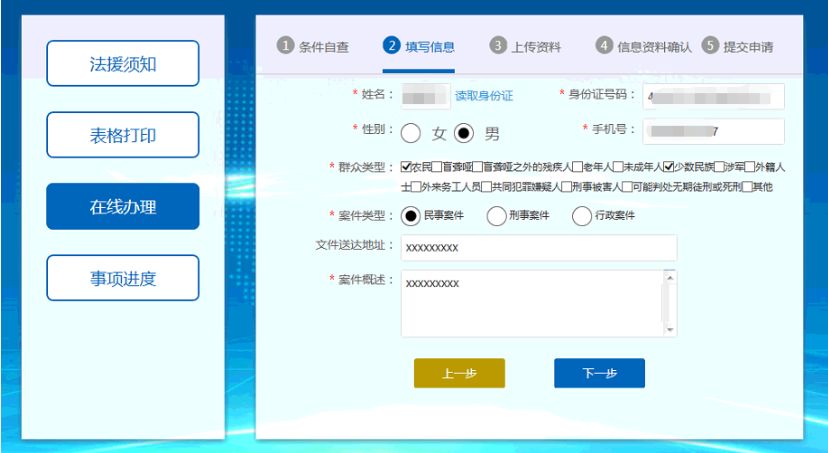Check the 刑事被害人 checkbox
Viewport: 828px width, 453px height.
point(567,186)
